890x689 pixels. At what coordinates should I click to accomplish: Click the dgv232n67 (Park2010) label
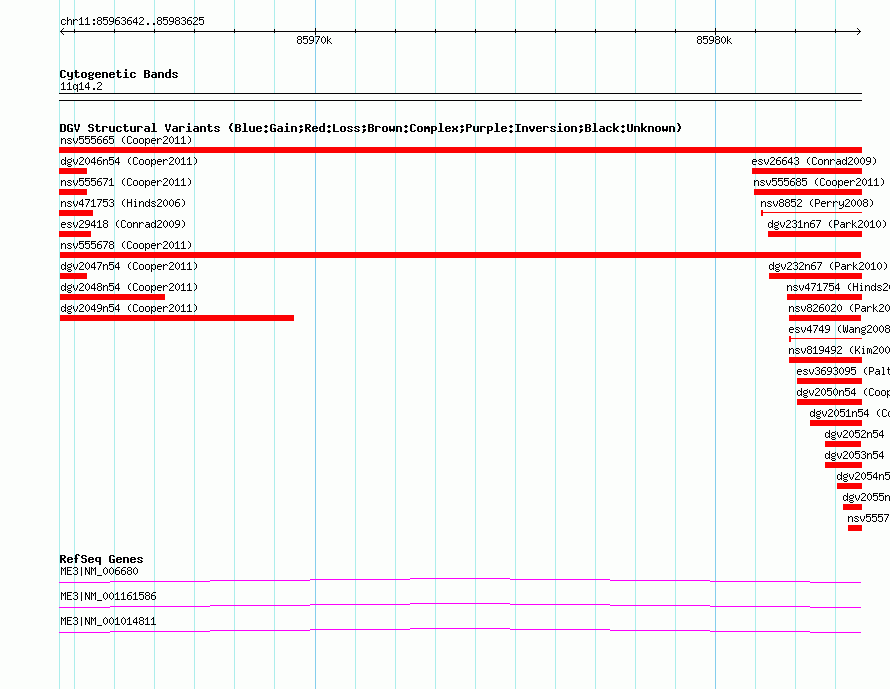point(828,266)
